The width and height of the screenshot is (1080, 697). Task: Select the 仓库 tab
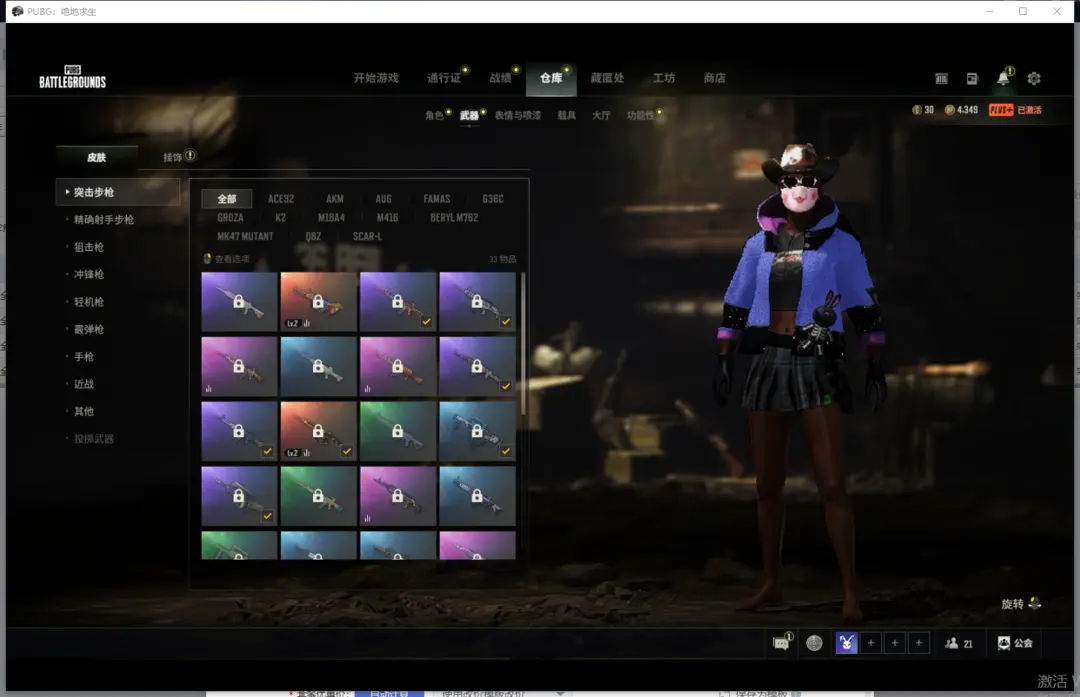(x=551, y=78)
